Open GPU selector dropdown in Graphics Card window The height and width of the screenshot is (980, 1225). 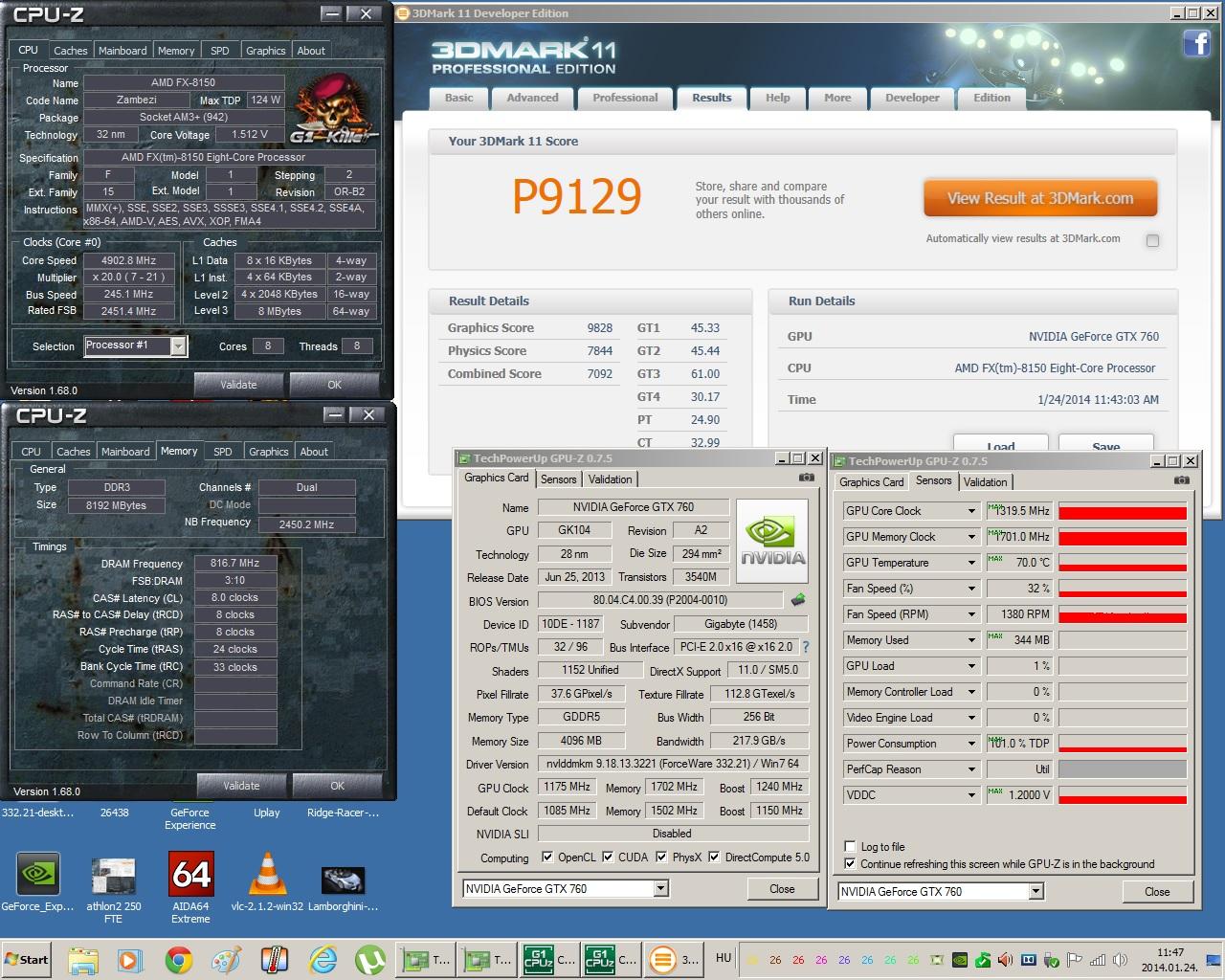[660, 888]
